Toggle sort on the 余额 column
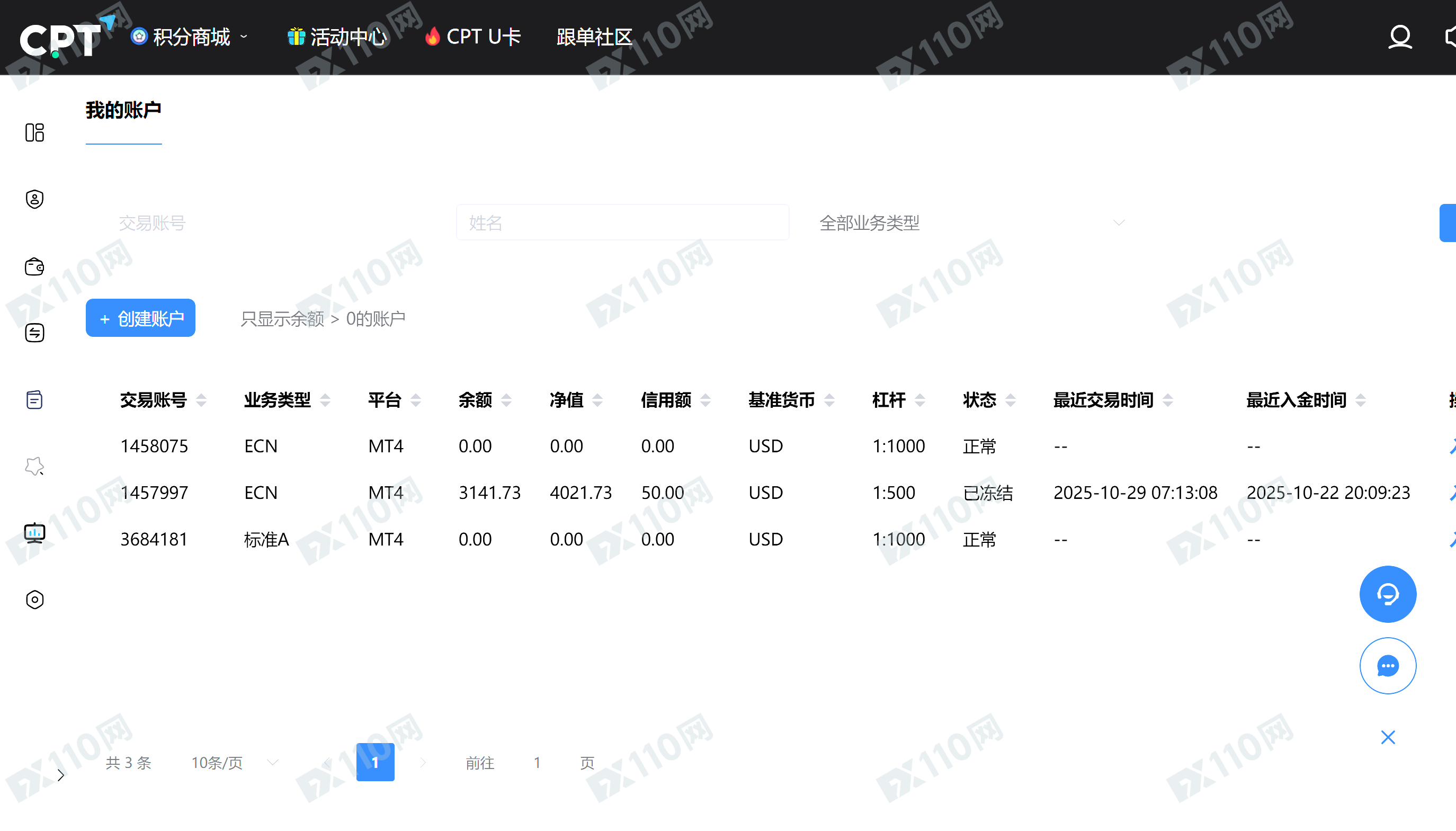This screenshot has height=831, width=1456. click(506, 400)
